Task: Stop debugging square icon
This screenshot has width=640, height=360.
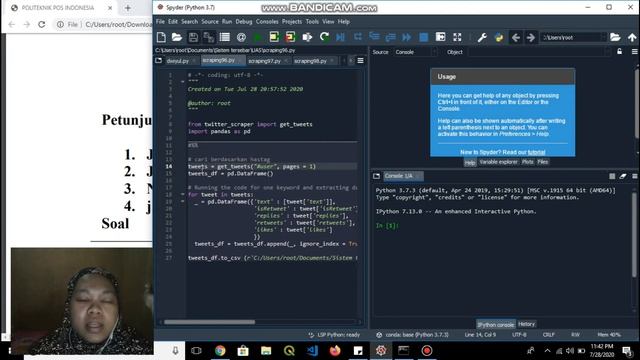Action: [424, 37]
